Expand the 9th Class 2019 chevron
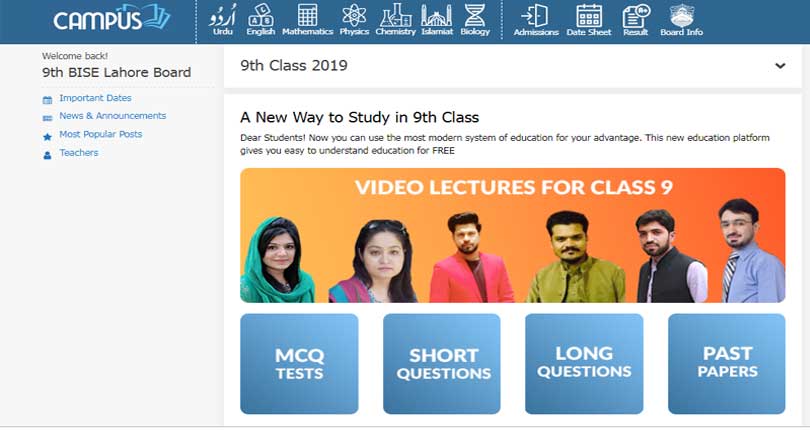810x430 pixels. [780, 66]
